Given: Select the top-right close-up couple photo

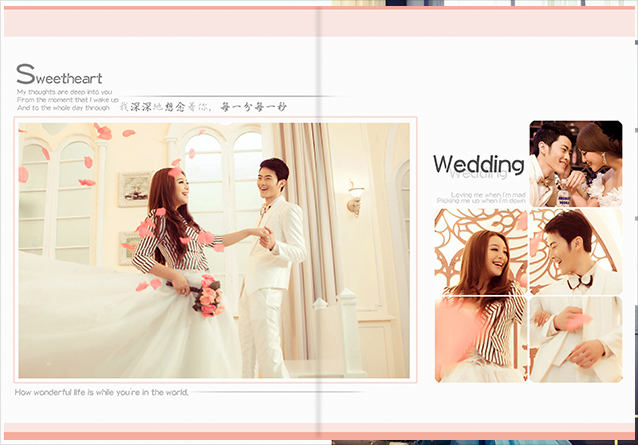Looking at the screenshot, I should pos(575,163).
